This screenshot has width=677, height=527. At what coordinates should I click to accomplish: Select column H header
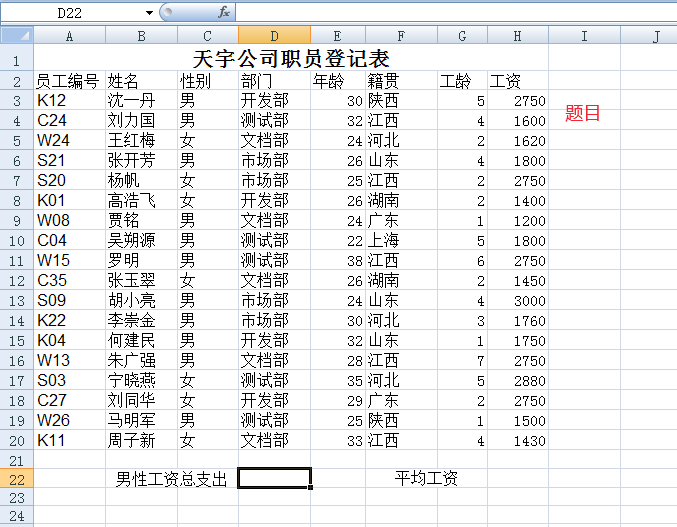coord(518,35)
